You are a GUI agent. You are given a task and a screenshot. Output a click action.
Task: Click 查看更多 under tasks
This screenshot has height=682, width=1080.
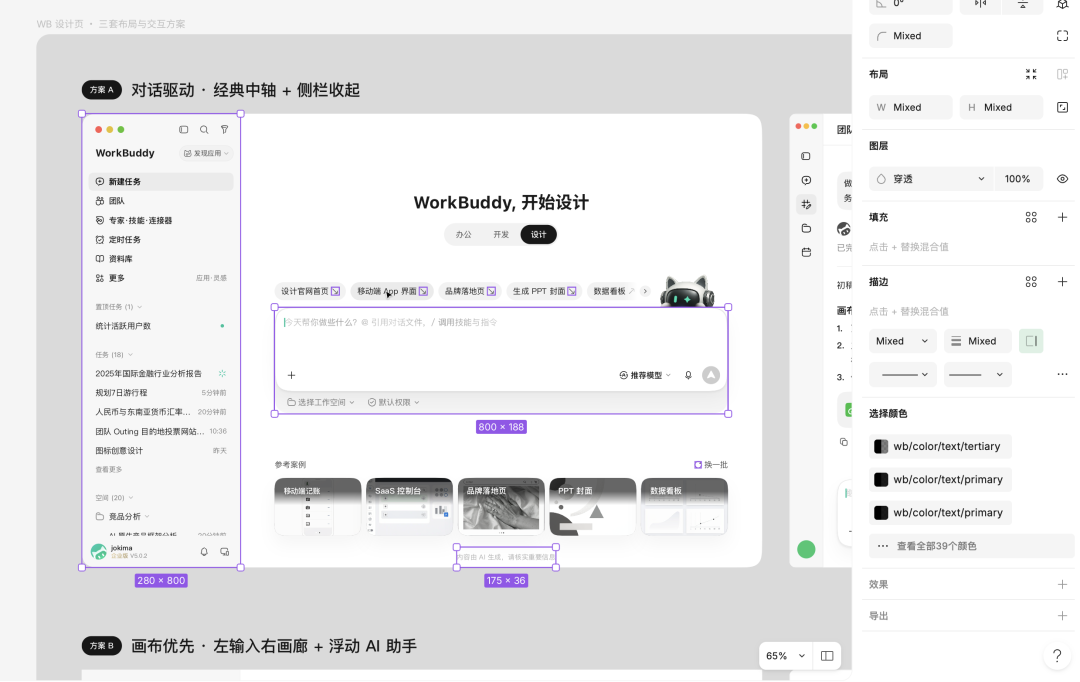pyautogui.click(x=108, y=470)
